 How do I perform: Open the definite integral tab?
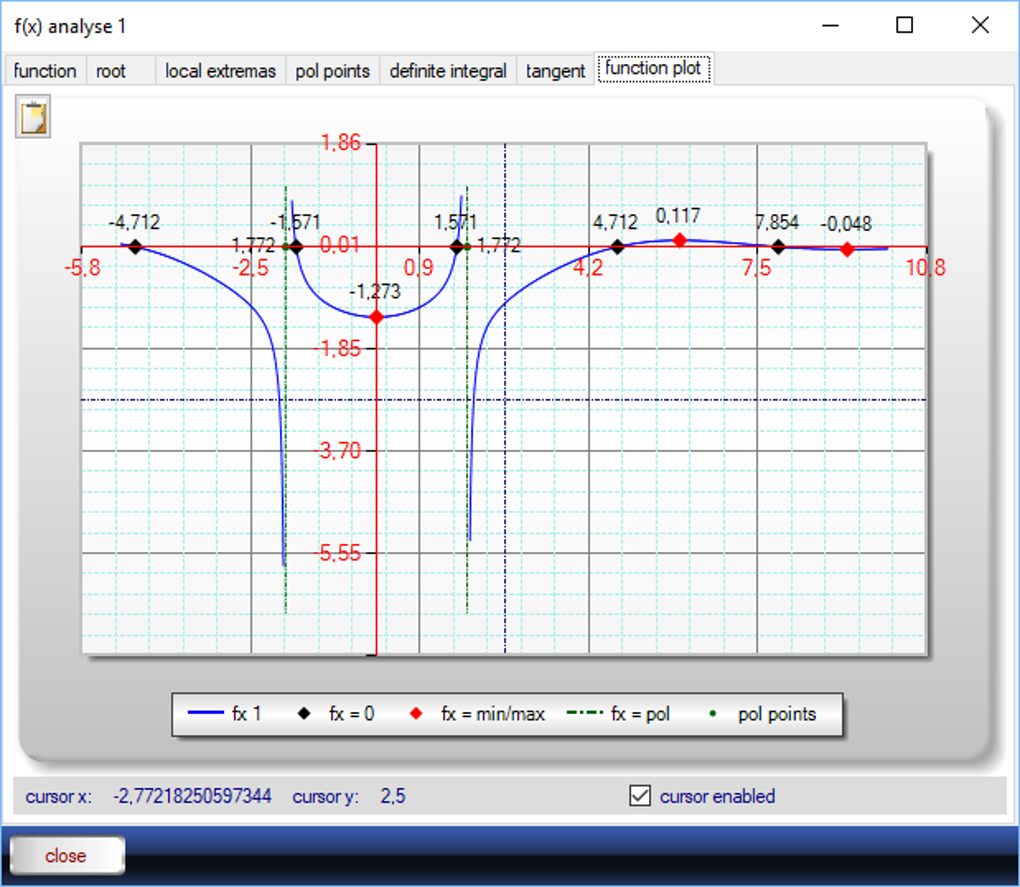pyautogui.click(x=448, y=70)
